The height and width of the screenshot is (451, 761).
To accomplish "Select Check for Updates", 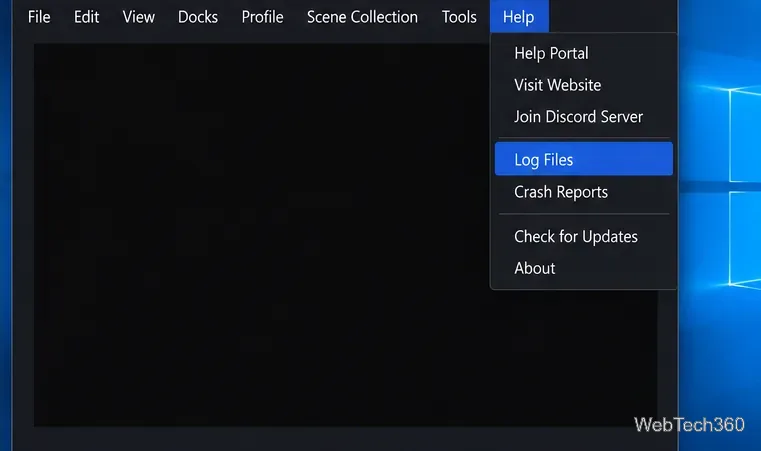I will click(x=584, y=236).
